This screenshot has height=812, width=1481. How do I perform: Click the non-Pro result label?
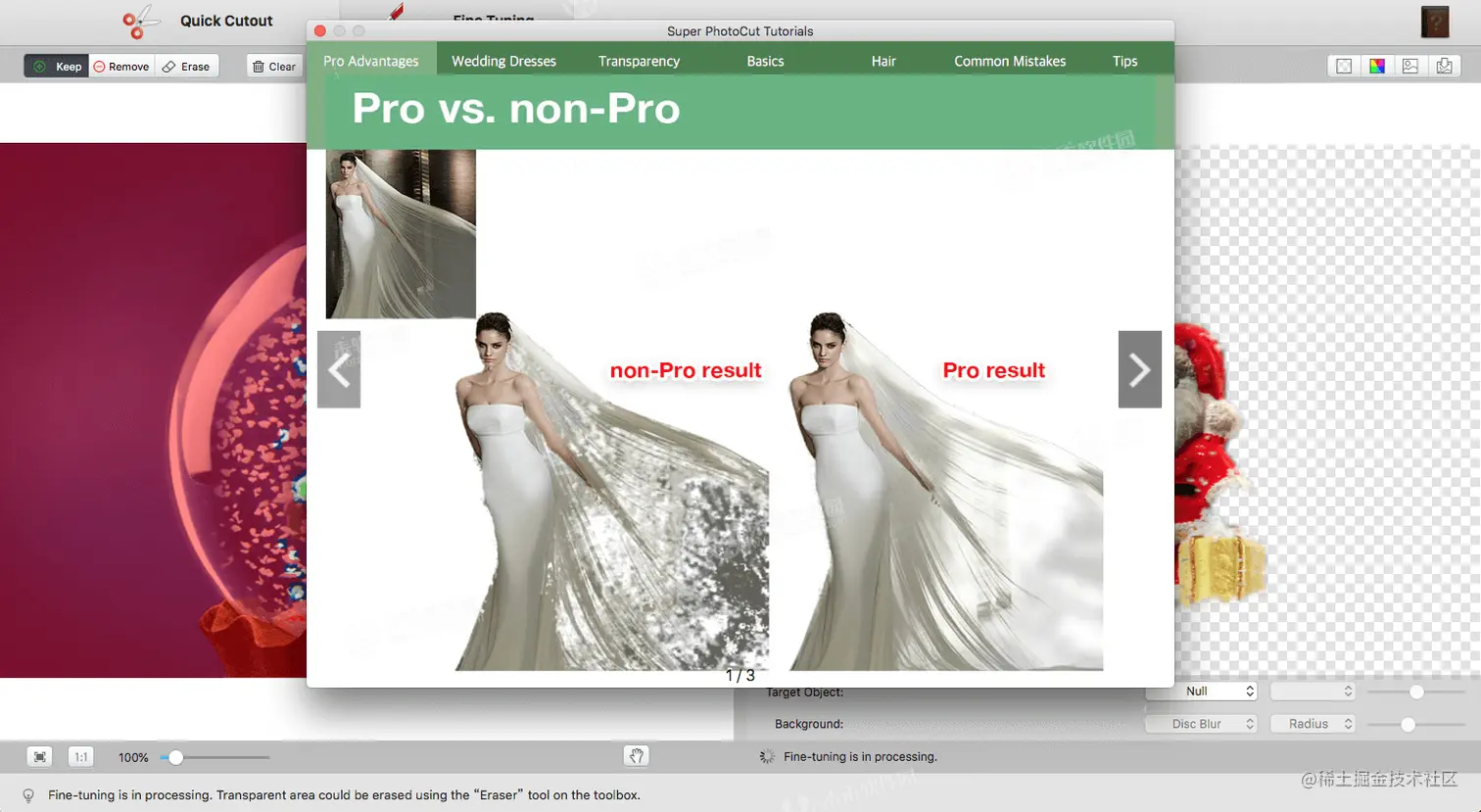click(x=686, y=370)
